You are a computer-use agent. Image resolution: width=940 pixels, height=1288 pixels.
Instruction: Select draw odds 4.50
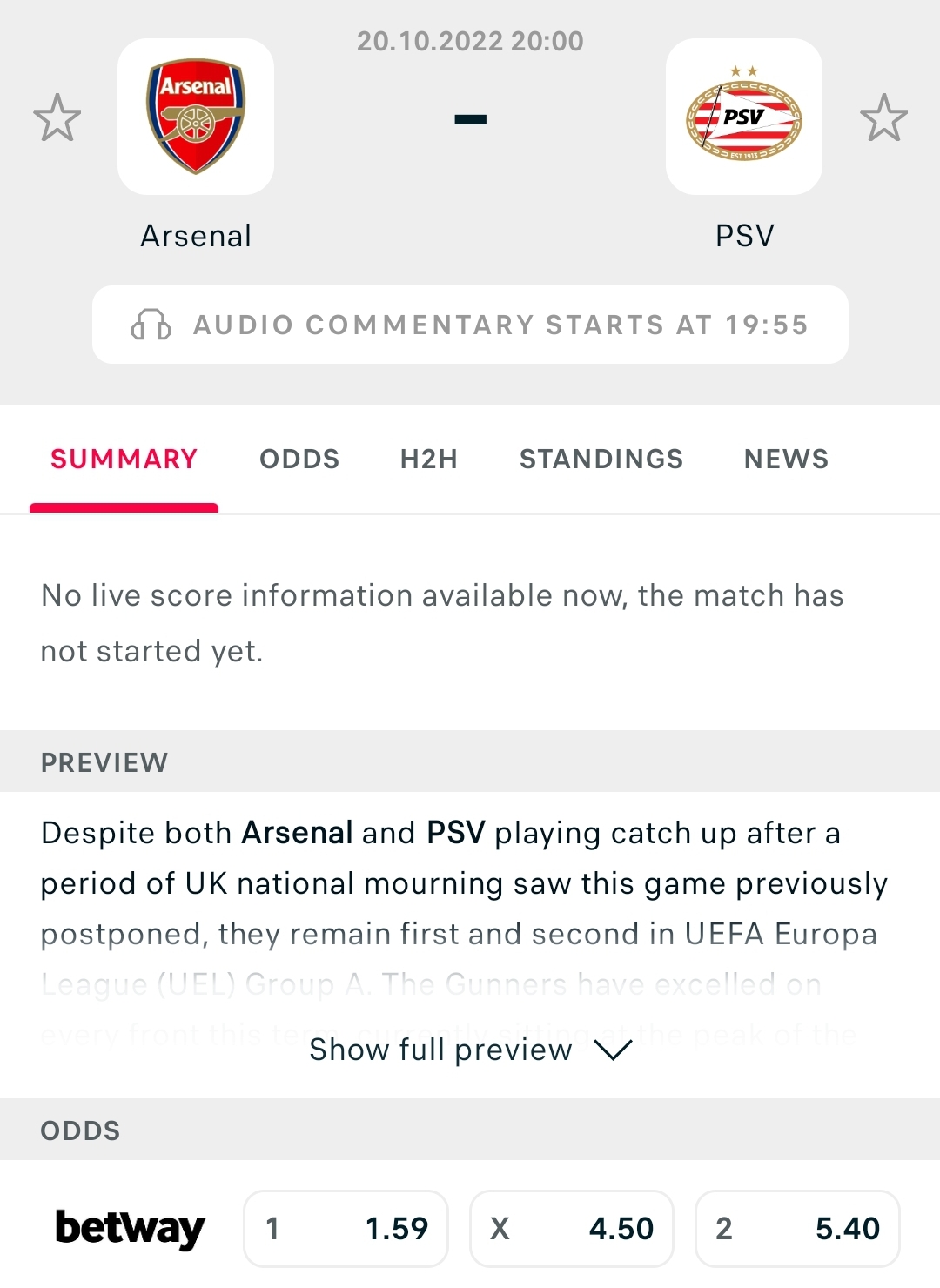(572, 1229)
